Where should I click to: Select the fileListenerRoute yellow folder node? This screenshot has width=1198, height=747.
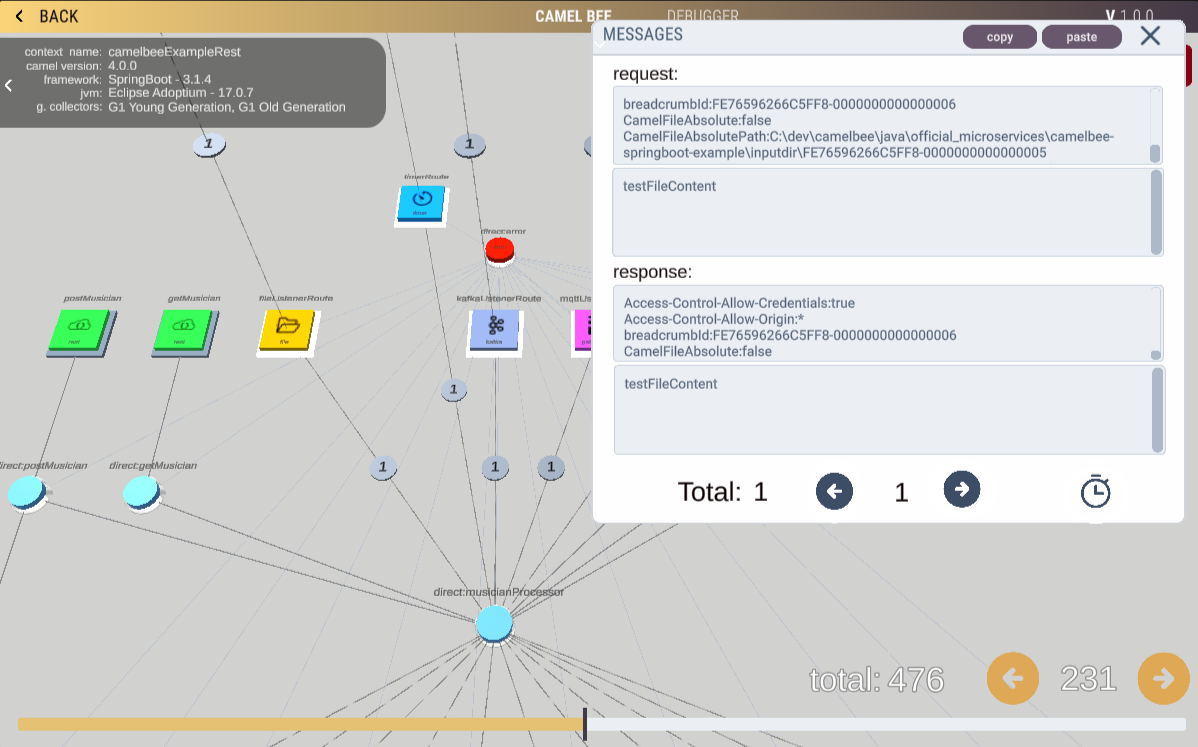(287, 332)
